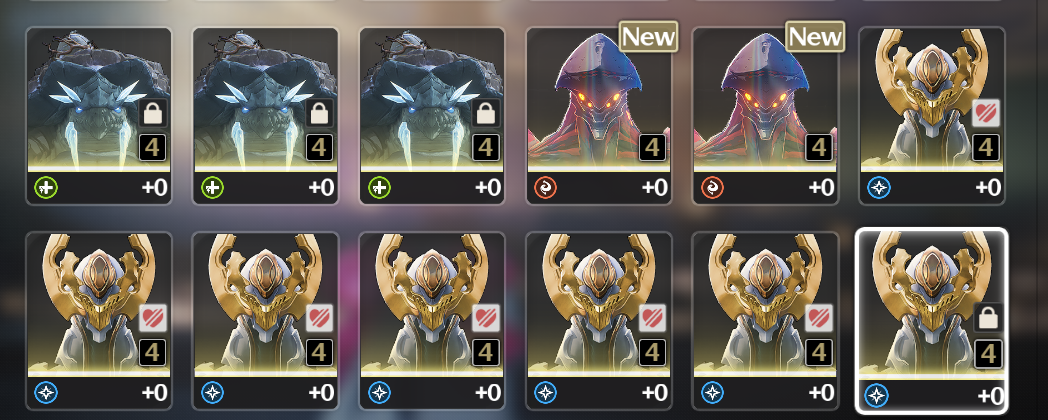Select the first golden echo in the bottom row
This screenshot has width=1048, height=420.
pos(99,320)
